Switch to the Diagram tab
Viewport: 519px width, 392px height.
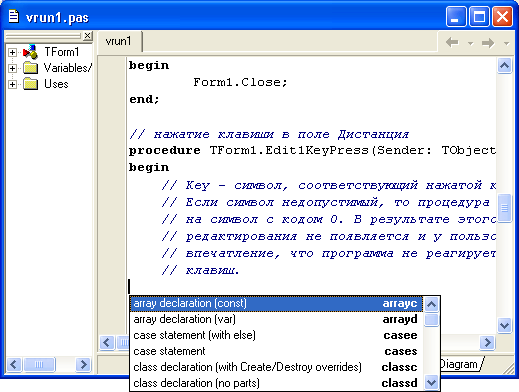(461, 364)
